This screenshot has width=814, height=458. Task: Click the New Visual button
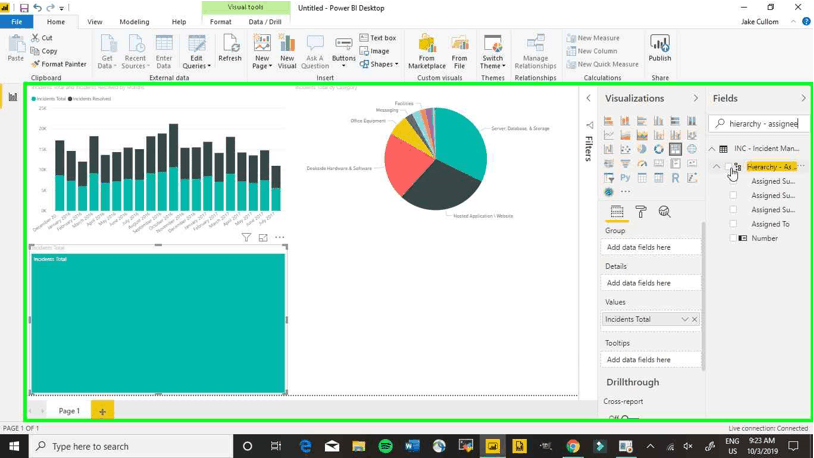tap(287, 51)
